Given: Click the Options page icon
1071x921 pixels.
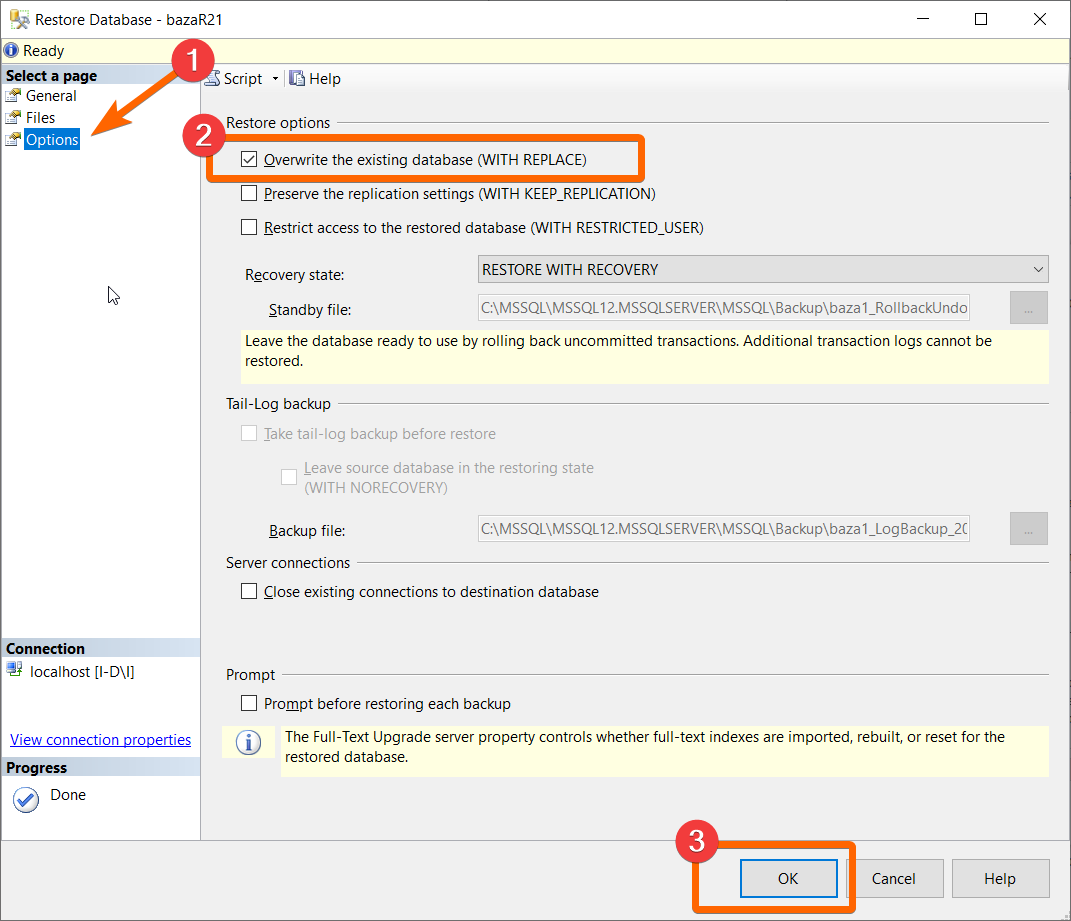Looking at the screenshot, I should (13, 139).
